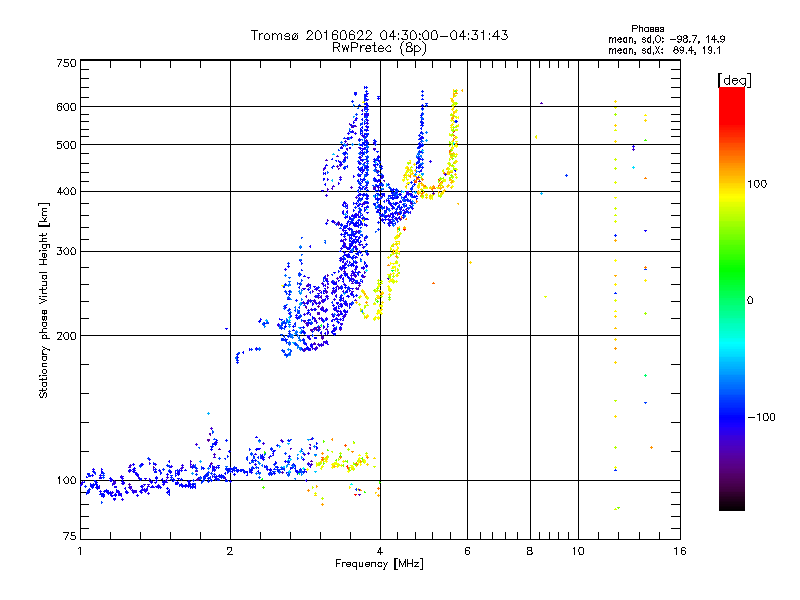
Task: Click the y-axis tick label "300"
Action: 66,252
